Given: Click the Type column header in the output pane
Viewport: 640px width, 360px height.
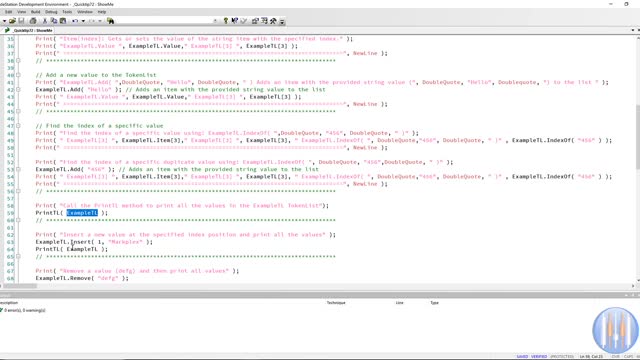Looking at the screenshot, I should (x=434, y=303).
